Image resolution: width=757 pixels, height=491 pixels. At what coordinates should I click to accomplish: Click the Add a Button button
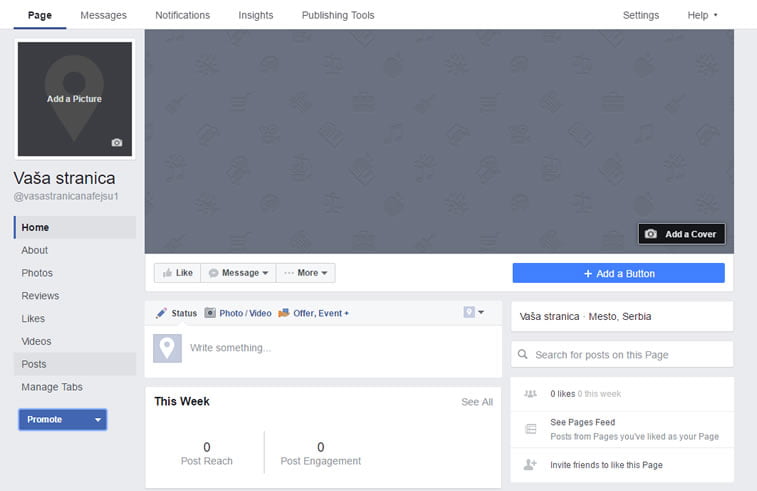coord(618,273)
